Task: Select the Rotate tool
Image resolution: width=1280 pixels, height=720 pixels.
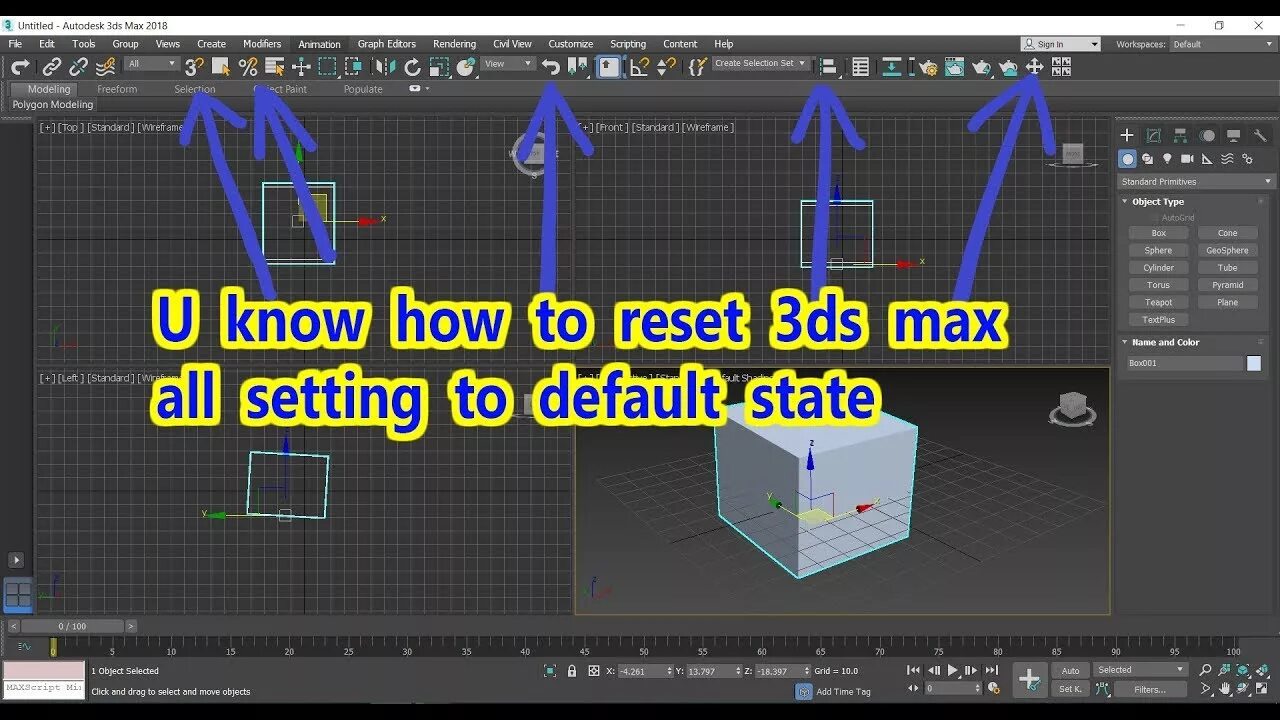Action: [x=412, y=67]
